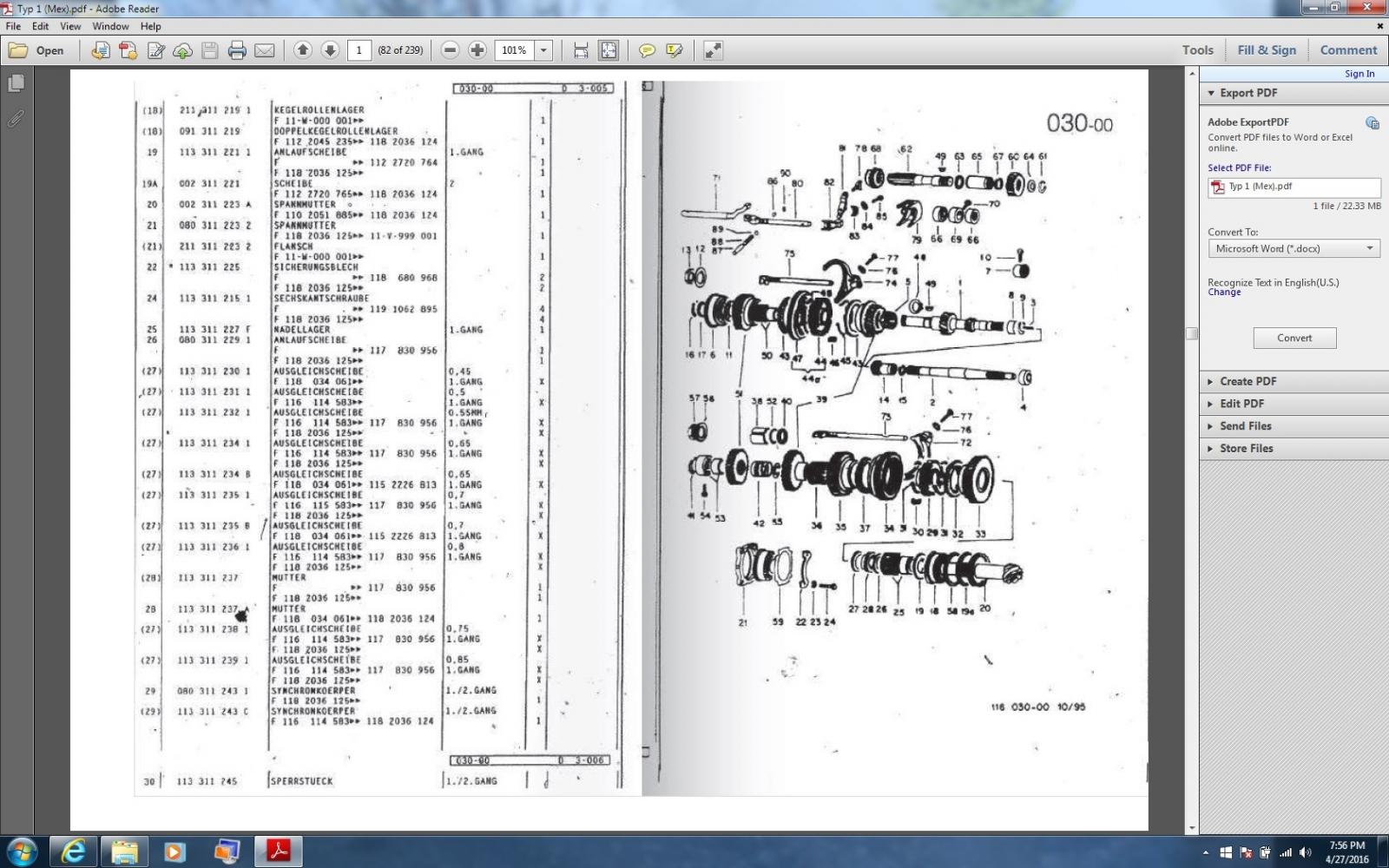Viewport: 1389px width, 868px height.
Task: Open Windows Media Player from taskbar
Action: (174, 852)
